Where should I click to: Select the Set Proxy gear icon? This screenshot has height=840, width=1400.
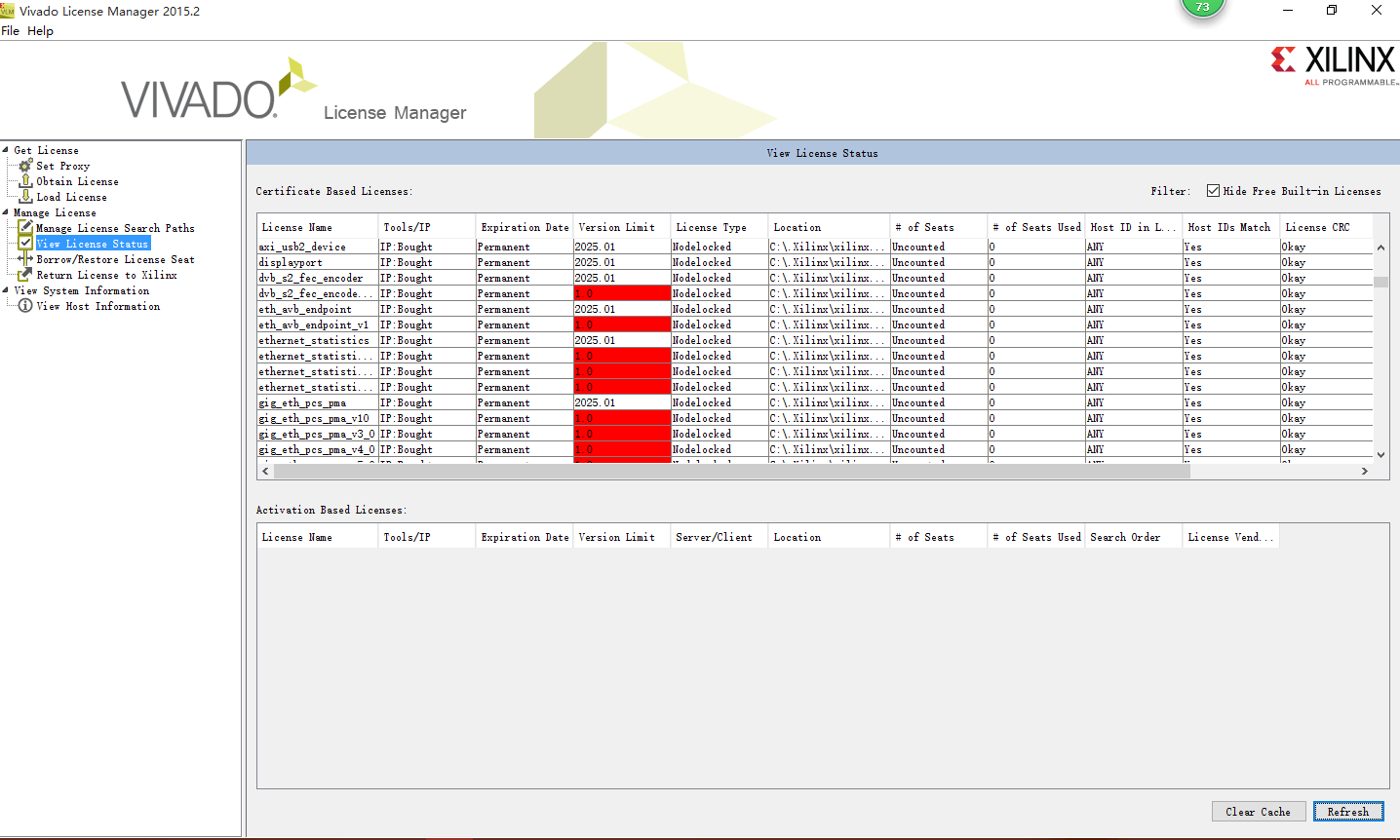click(26, 166)
